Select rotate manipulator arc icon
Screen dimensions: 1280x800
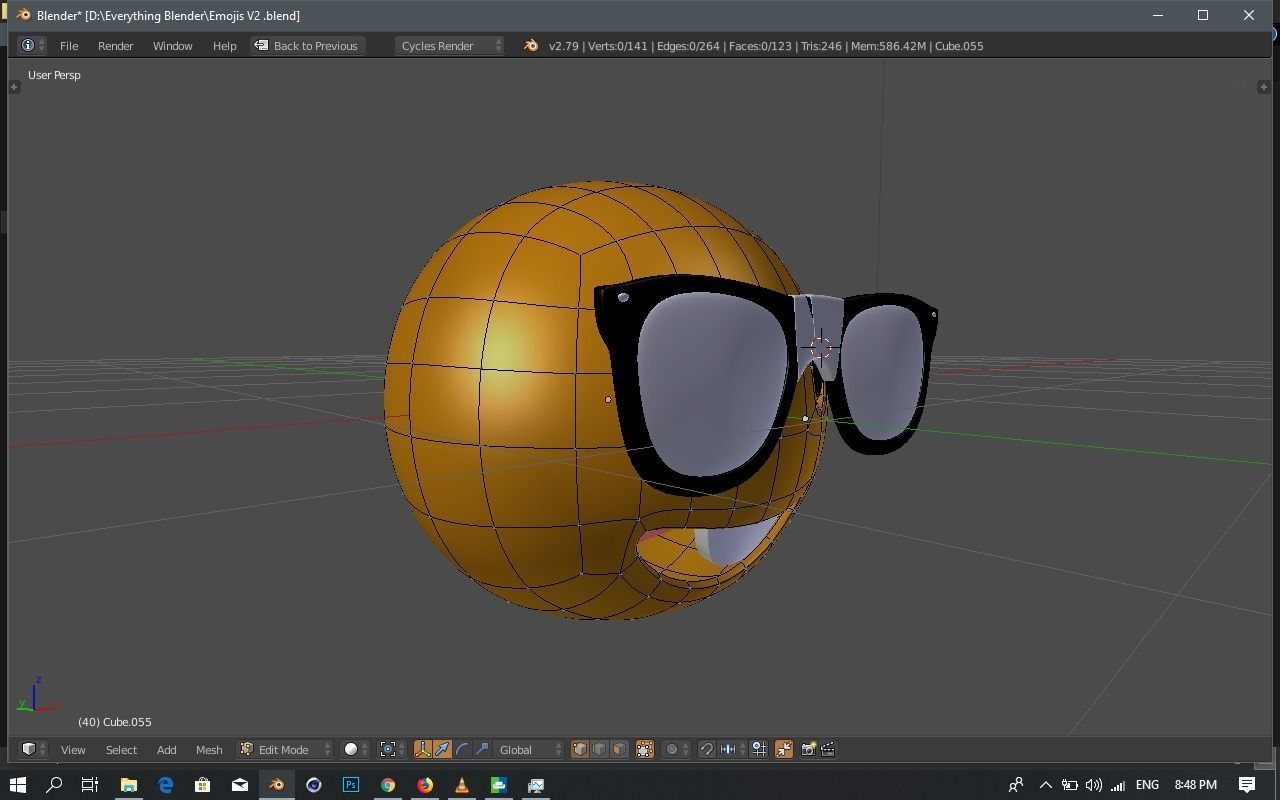(462, 749)
